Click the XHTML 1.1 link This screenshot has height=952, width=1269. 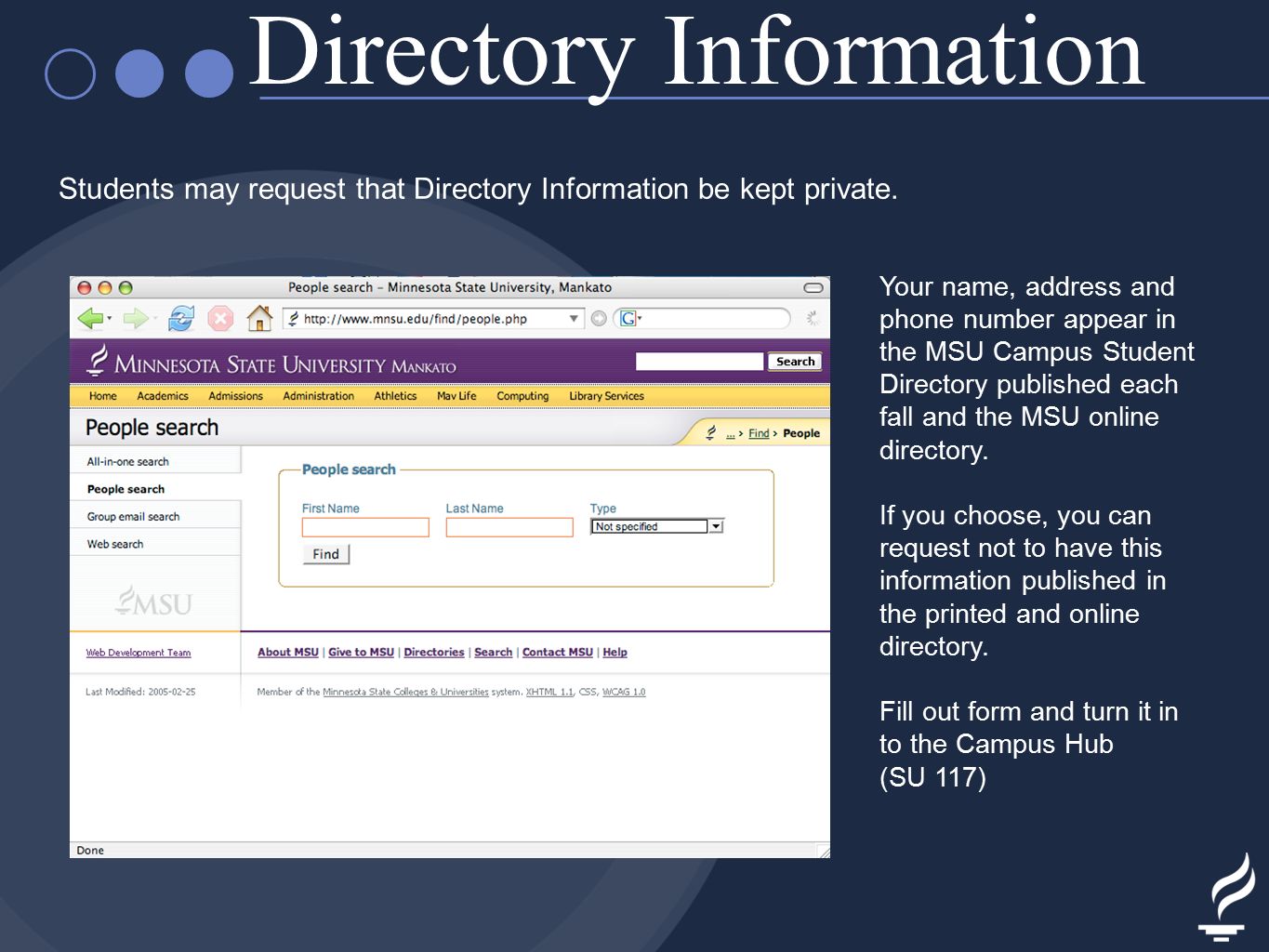(549, 692)
